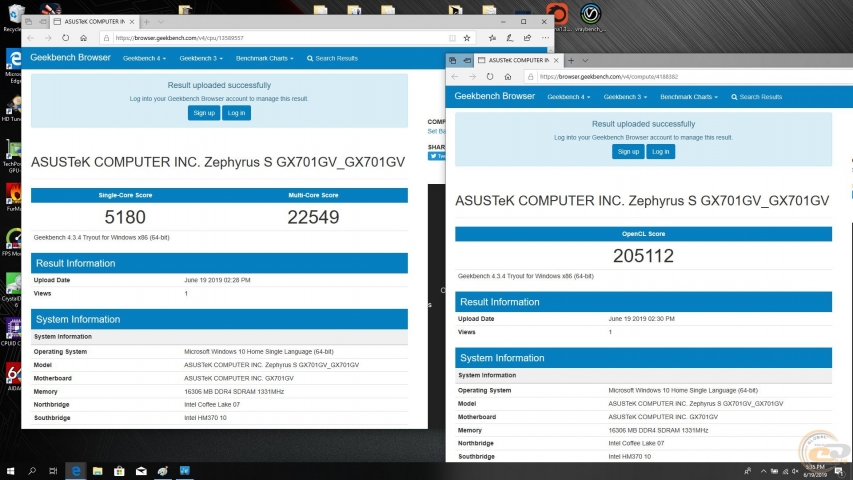Open Settings and more ellipsis in left window
The image size is (853, 480).
coord(545,38)
